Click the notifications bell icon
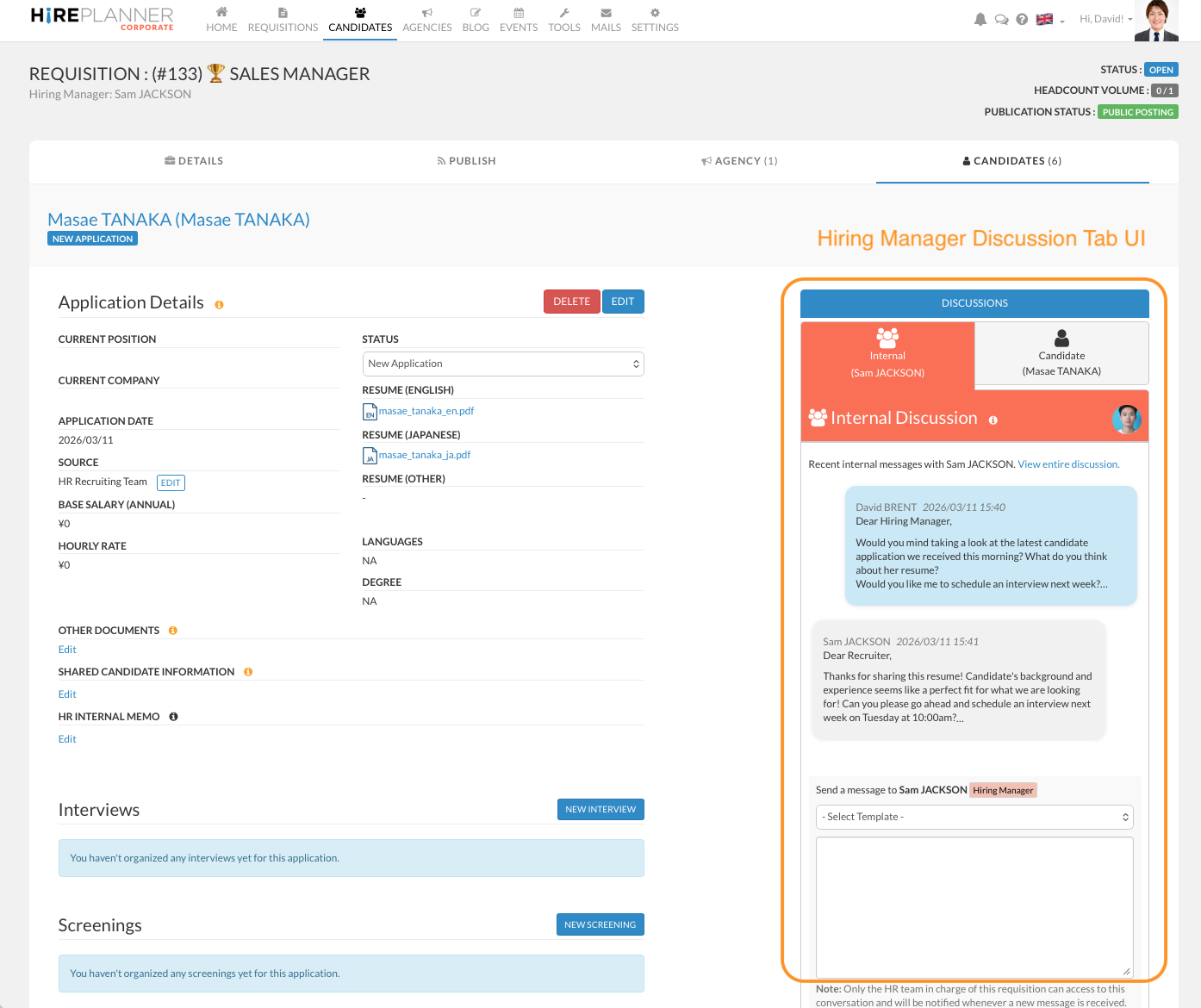This screenshot has height=1008, width=1201. coord(980,19)
